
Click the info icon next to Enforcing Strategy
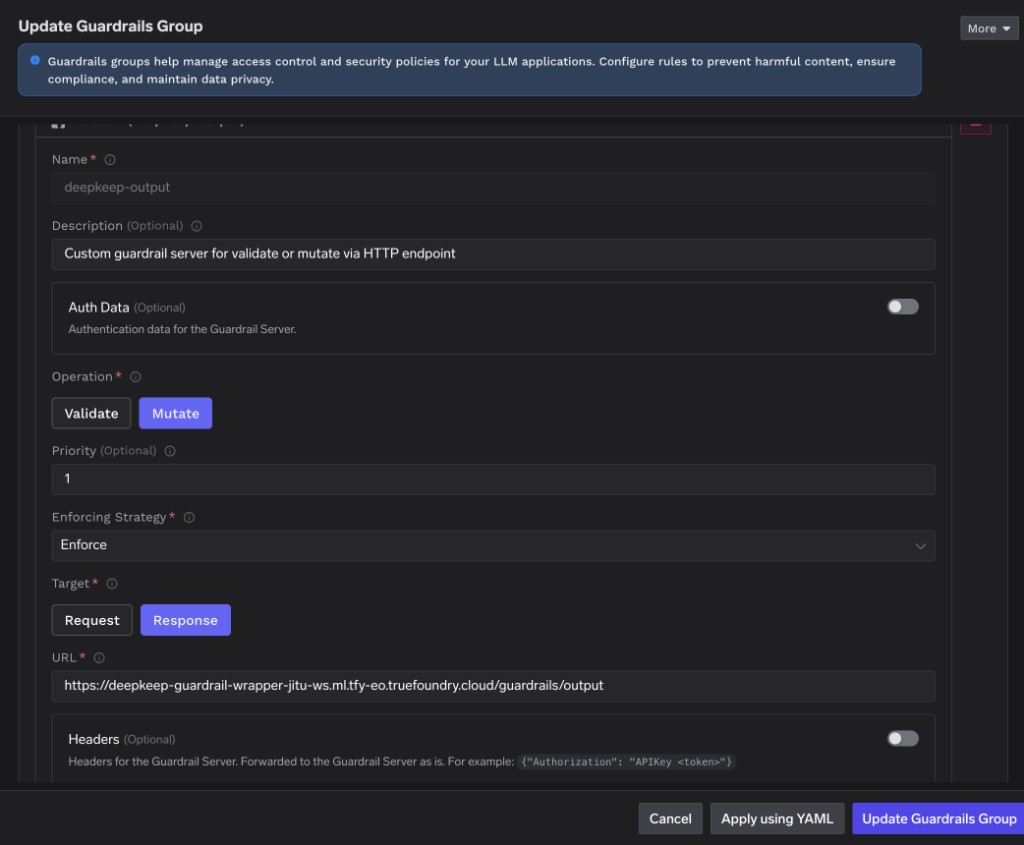[x=189, y=517]
